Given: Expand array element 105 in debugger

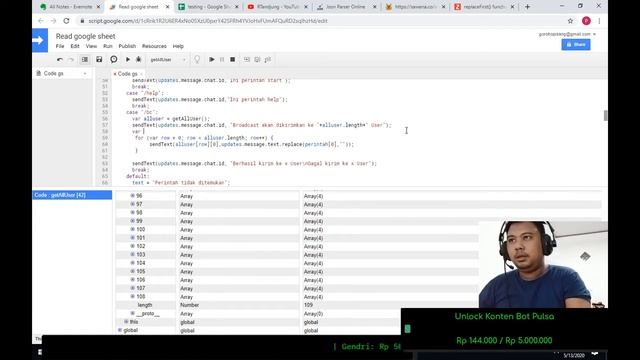Looking at the screenshot, I should pyautogui.click(x=132, y=271).
